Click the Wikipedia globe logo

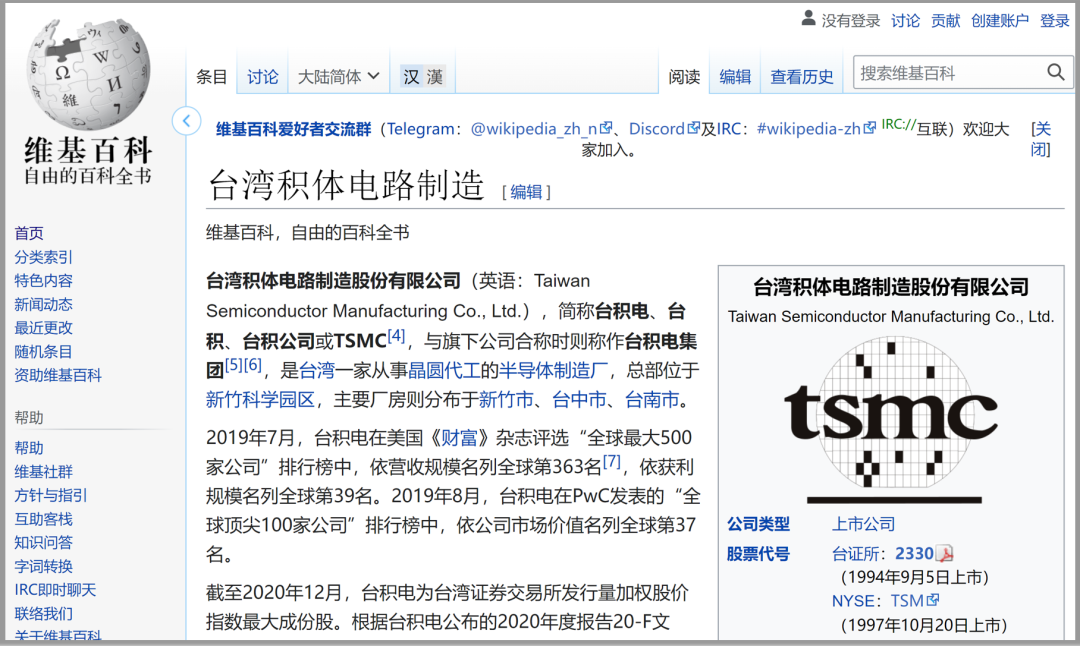89,74
